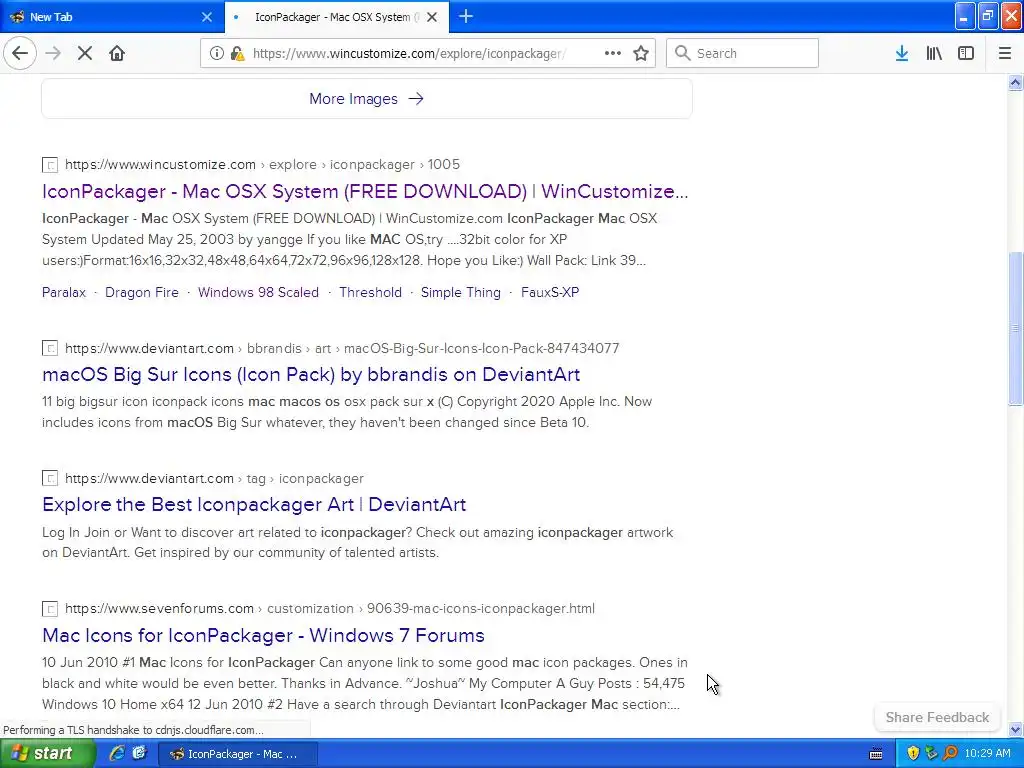Screen dimensions: 1024x768
Task: Open the FauxS-XP sublink
Action: click(x=550, y=293)
